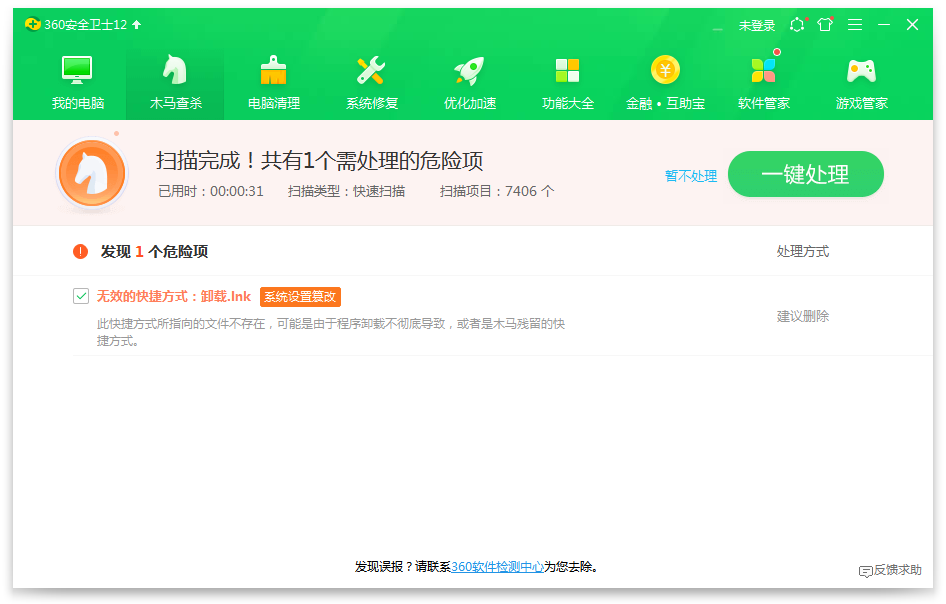Click the 已用时：00:00:31 text
946x604 pixels.
pyautogui.click(x=211, y=191)
